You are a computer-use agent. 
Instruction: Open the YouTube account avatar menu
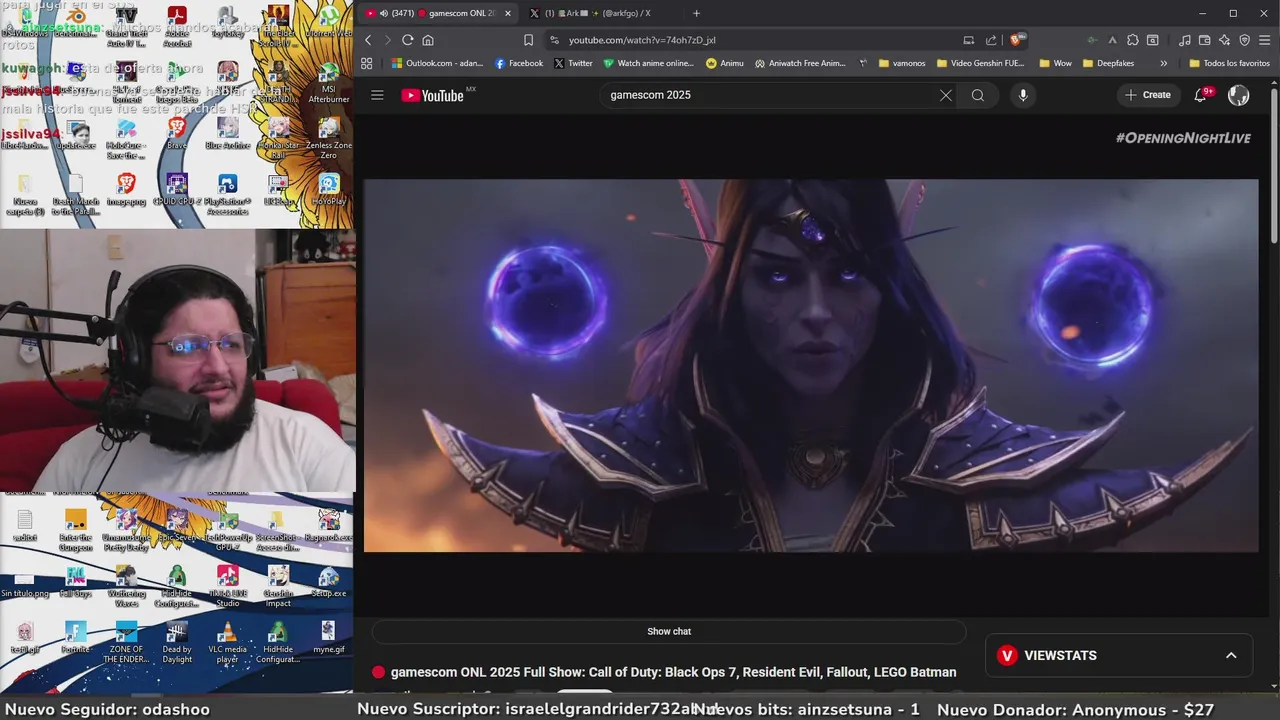click(x=1238, y=95)
